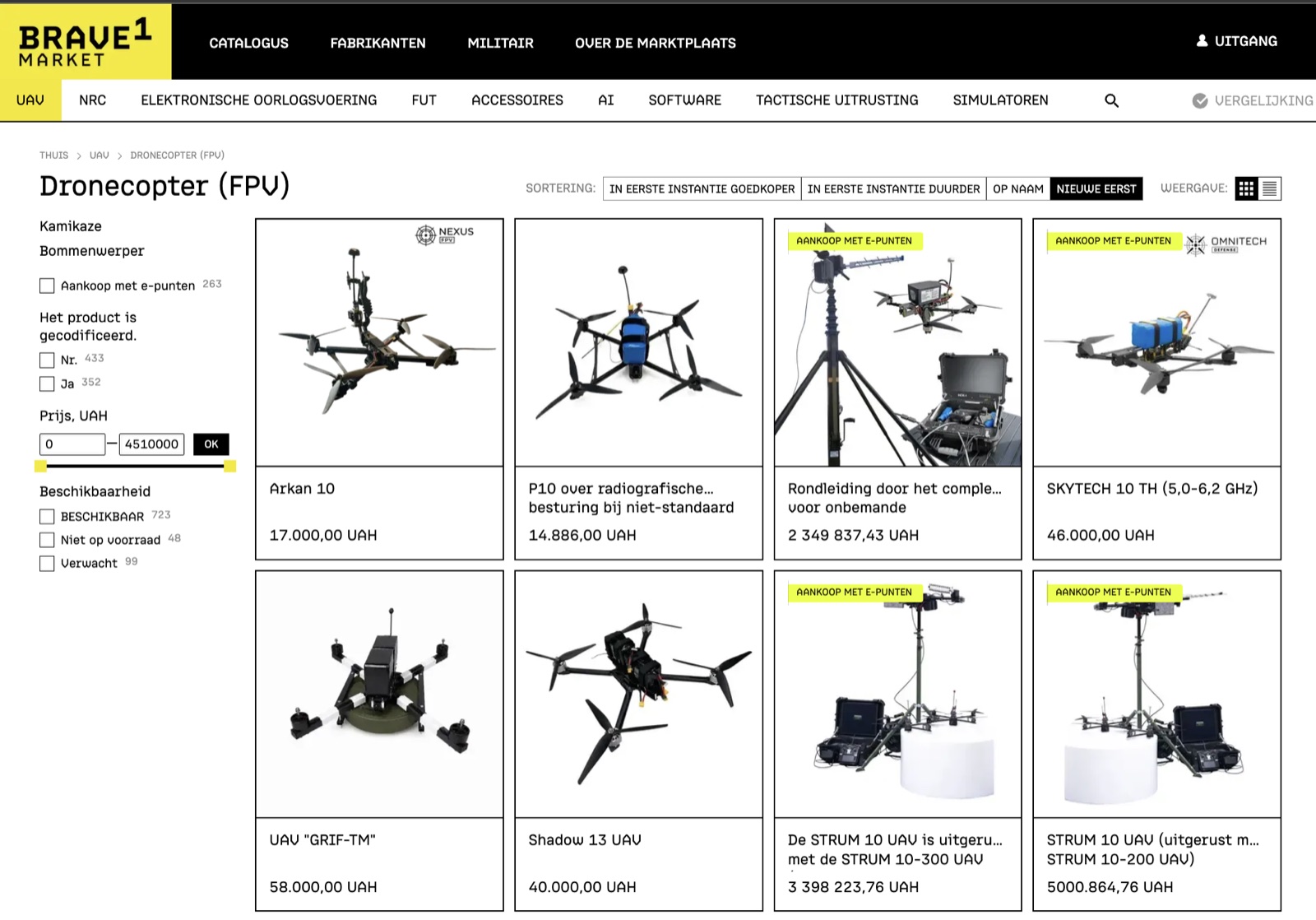The image size is (1316, 920).
Task: Click the right price slider handle
Action: [x=230, y=467]
